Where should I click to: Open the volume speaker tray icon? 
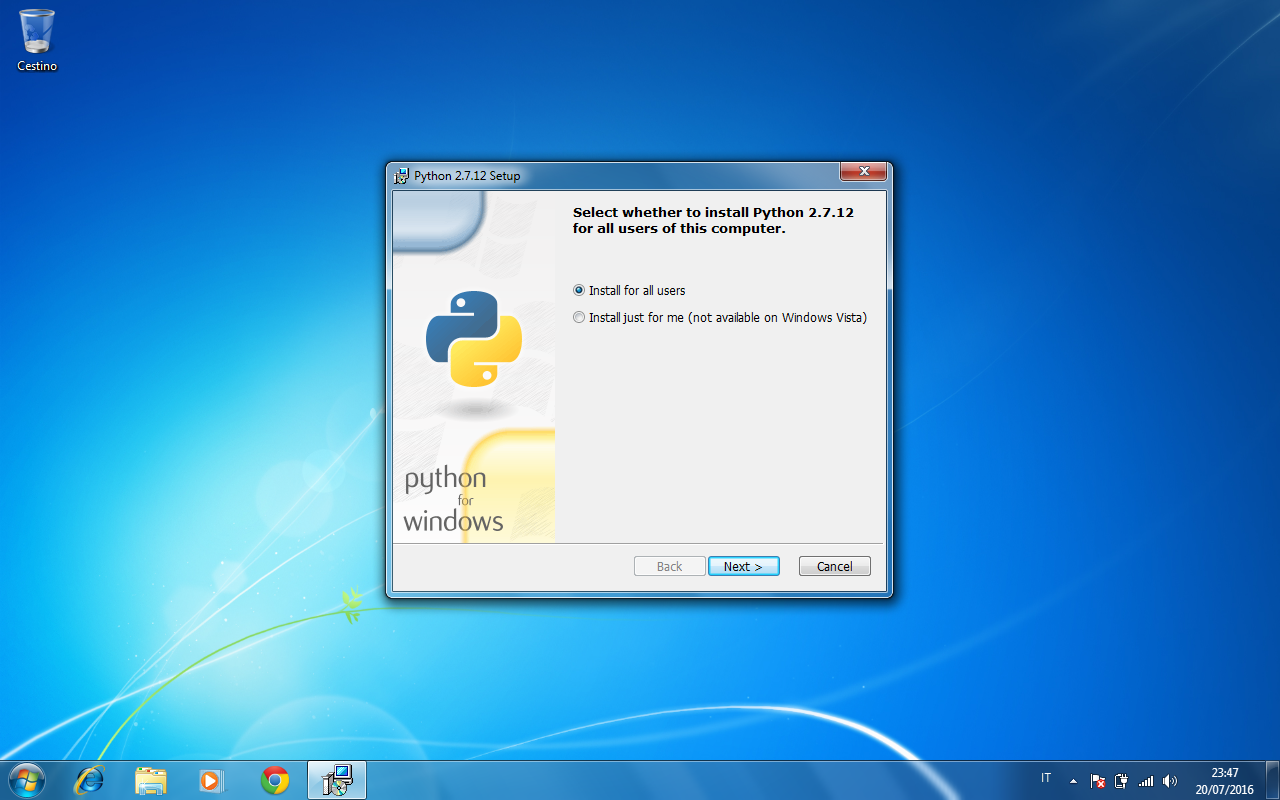(x=1170, y=781)
